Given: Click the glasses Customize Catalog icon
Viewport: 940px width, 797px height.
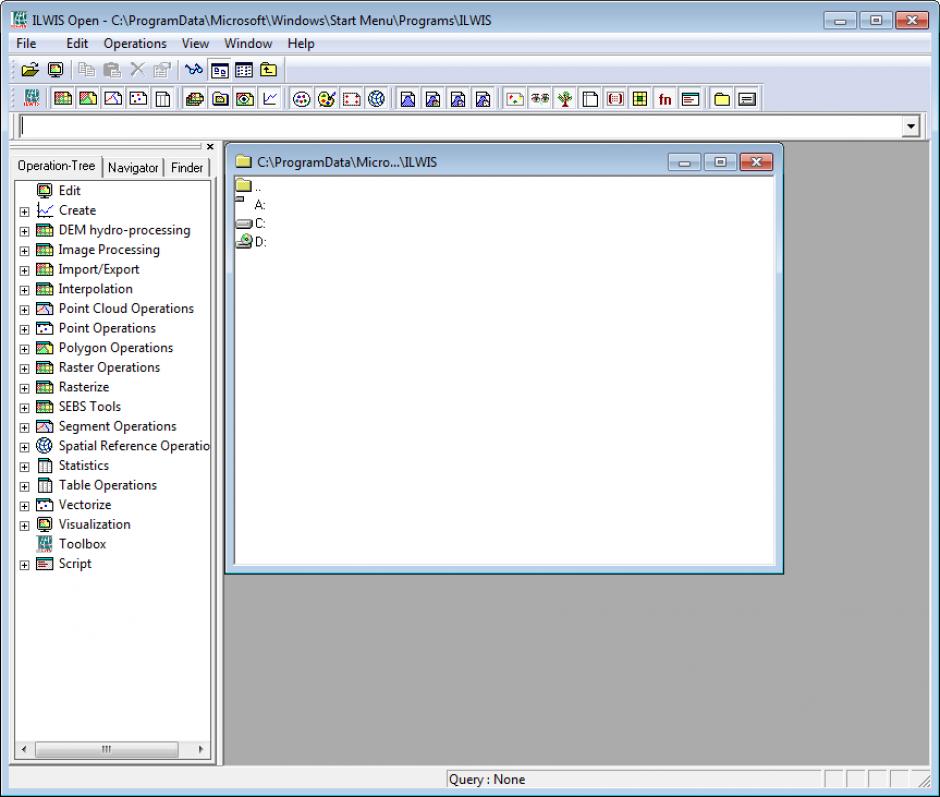Looking at the screenshot, I should tap(194, 70).
